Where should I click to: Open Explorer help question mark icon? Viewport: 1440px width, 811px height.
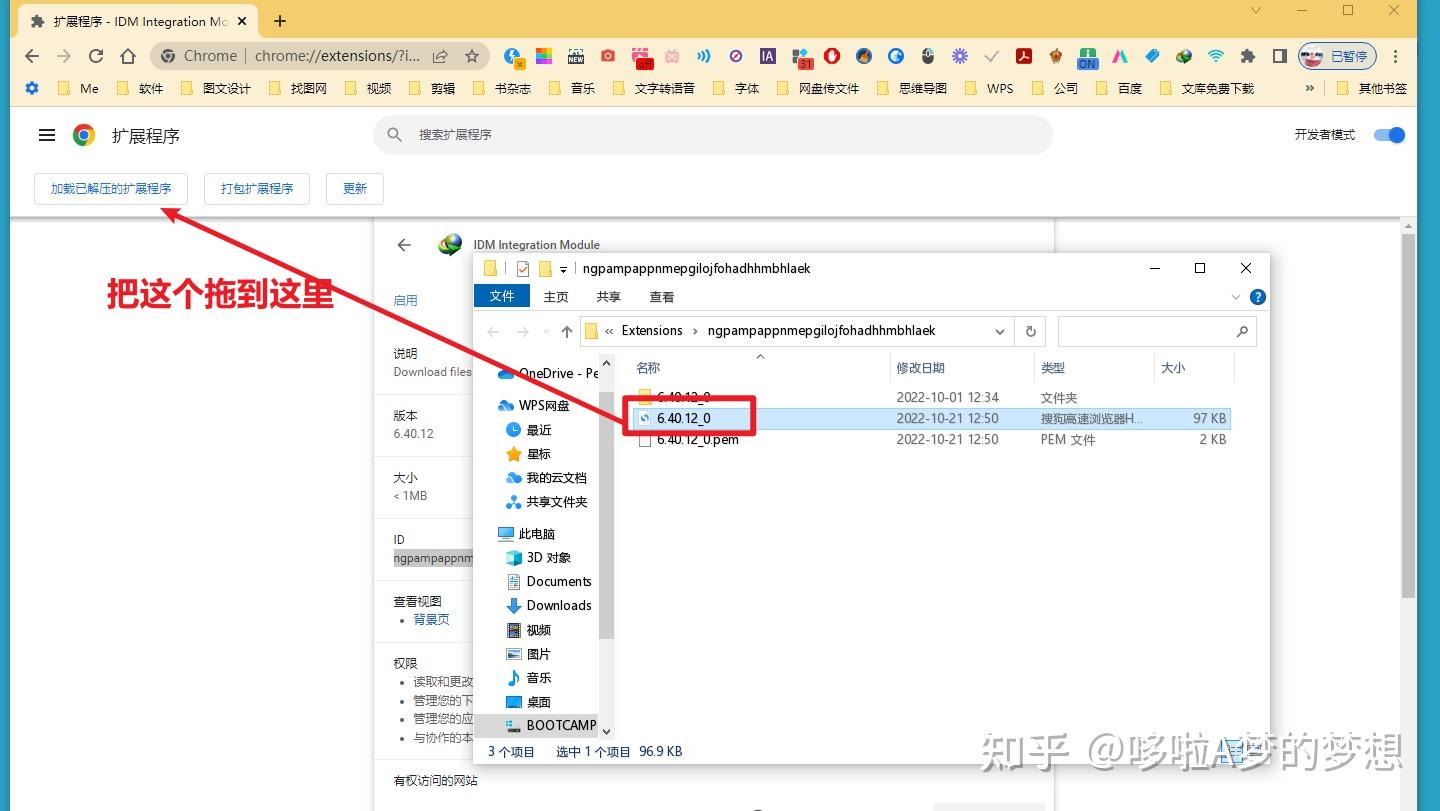1258,297
